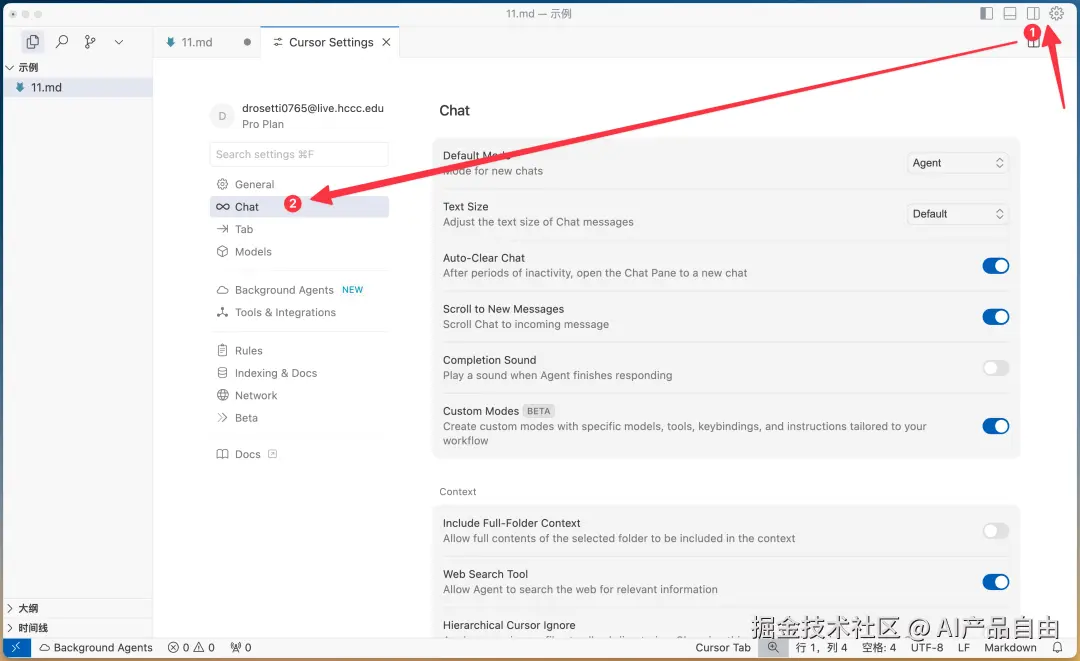Image resolution: width=1080 pixels, height=661 pixels.
Task: Toggle the primary sidebar layout icon
Action: 986,13
